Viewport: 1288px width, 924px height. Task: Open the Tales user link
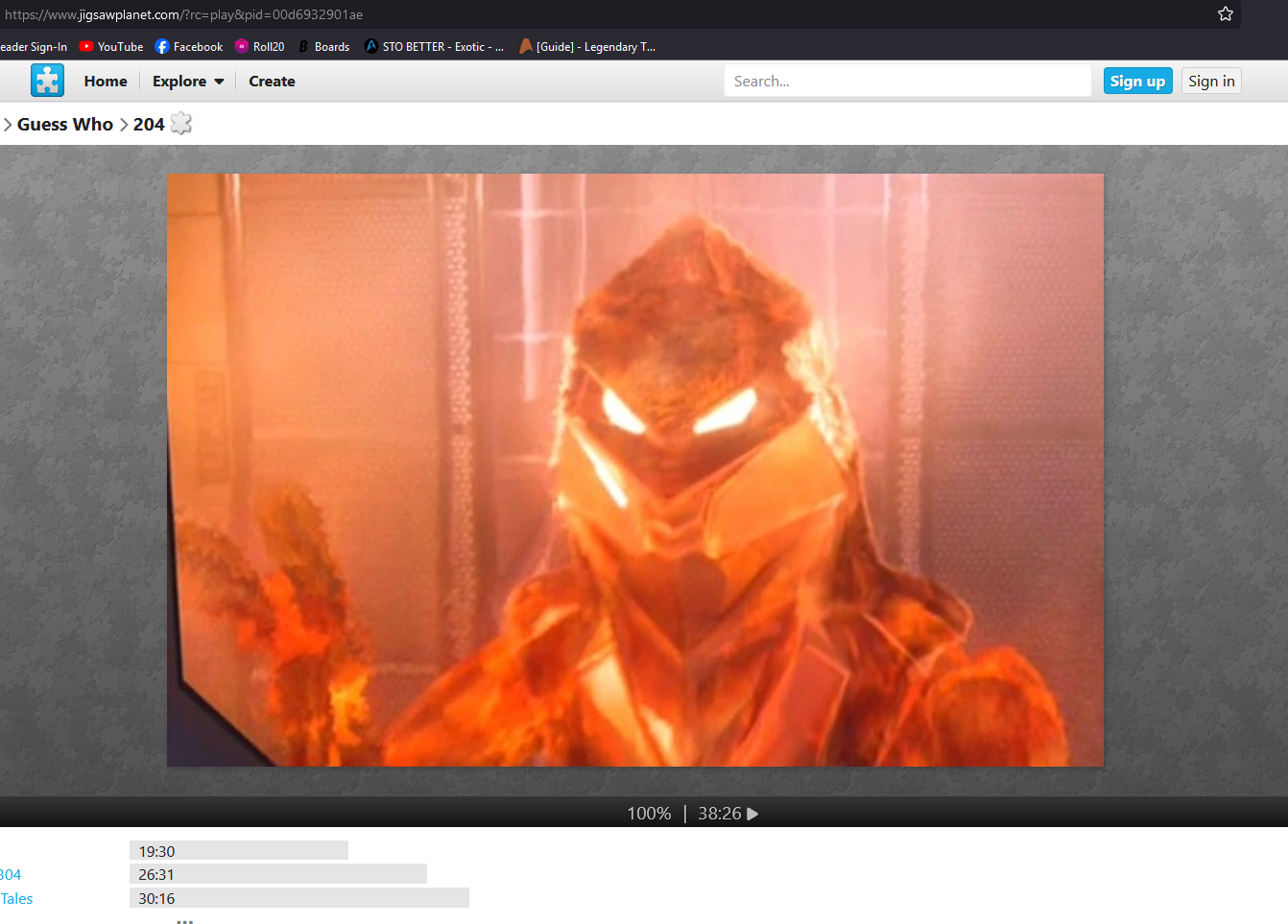pos(16,898)
